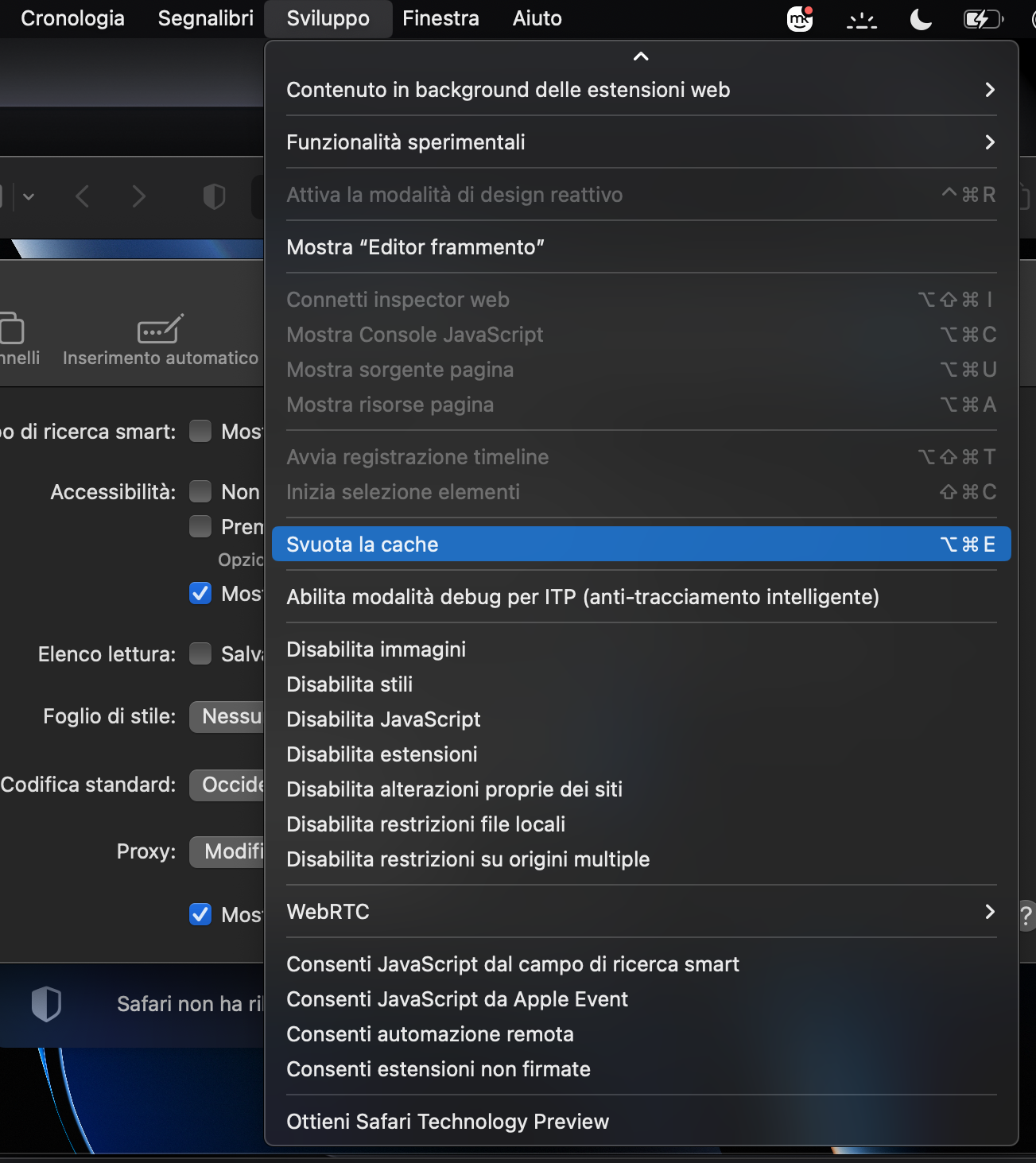1036x1163 pixels.
Task: Enable the Elenco lettura 'Salva' checkbox
Action: pyautogui.click(x=200, y=653)
